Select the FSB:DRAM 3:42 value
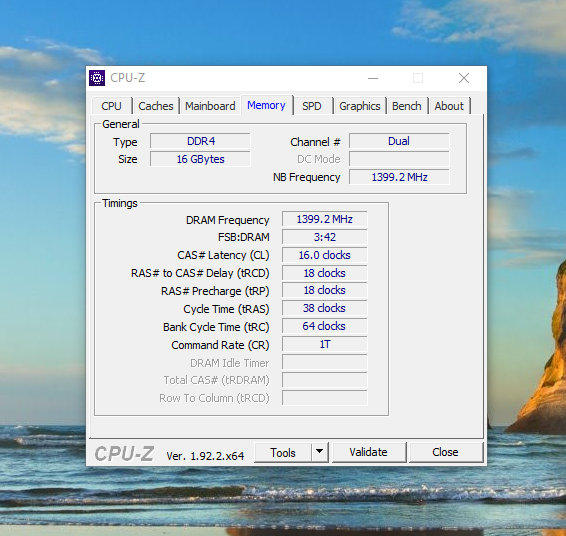Viewport: 566px width, 536px height. click(325, 237)
